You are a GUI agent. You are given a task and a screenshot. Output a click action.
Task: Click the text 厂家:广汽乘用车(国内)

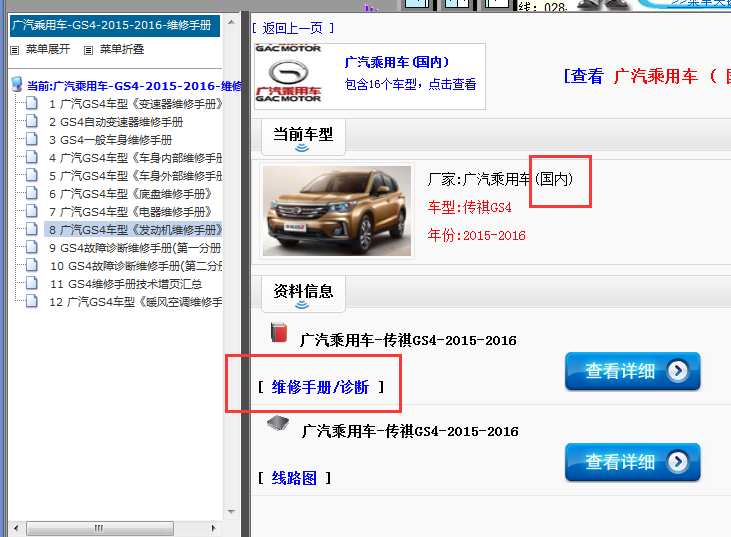tap(500, 179)
